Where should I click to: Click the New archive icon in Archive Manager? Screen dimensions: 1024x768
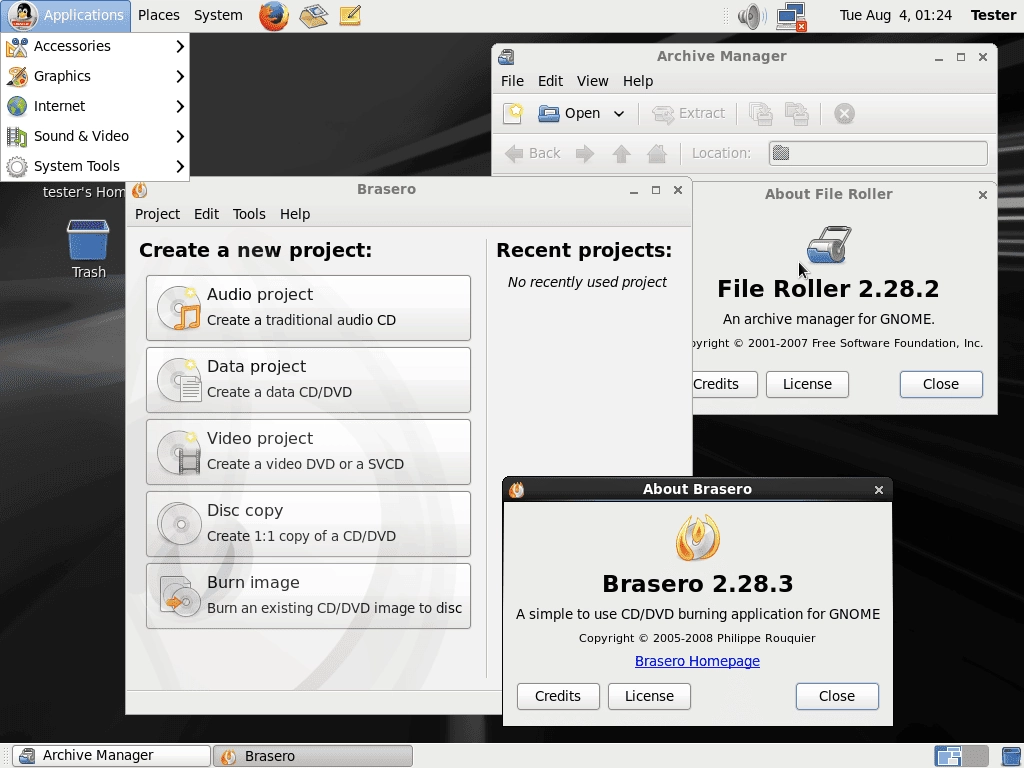coord(514,114)
